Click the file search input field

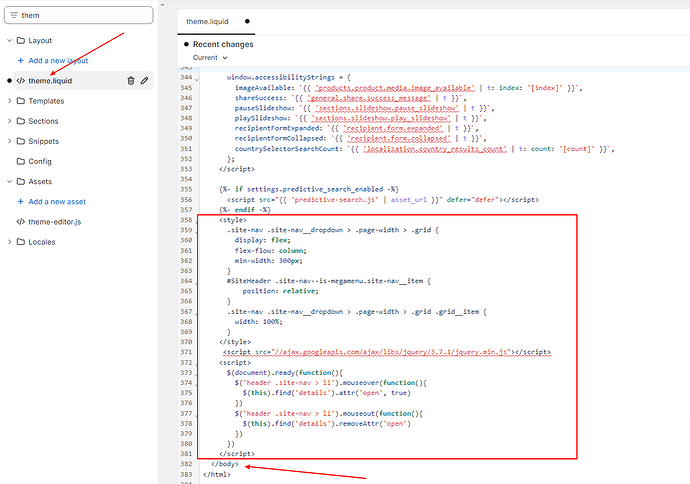click(x=79, y=15)
